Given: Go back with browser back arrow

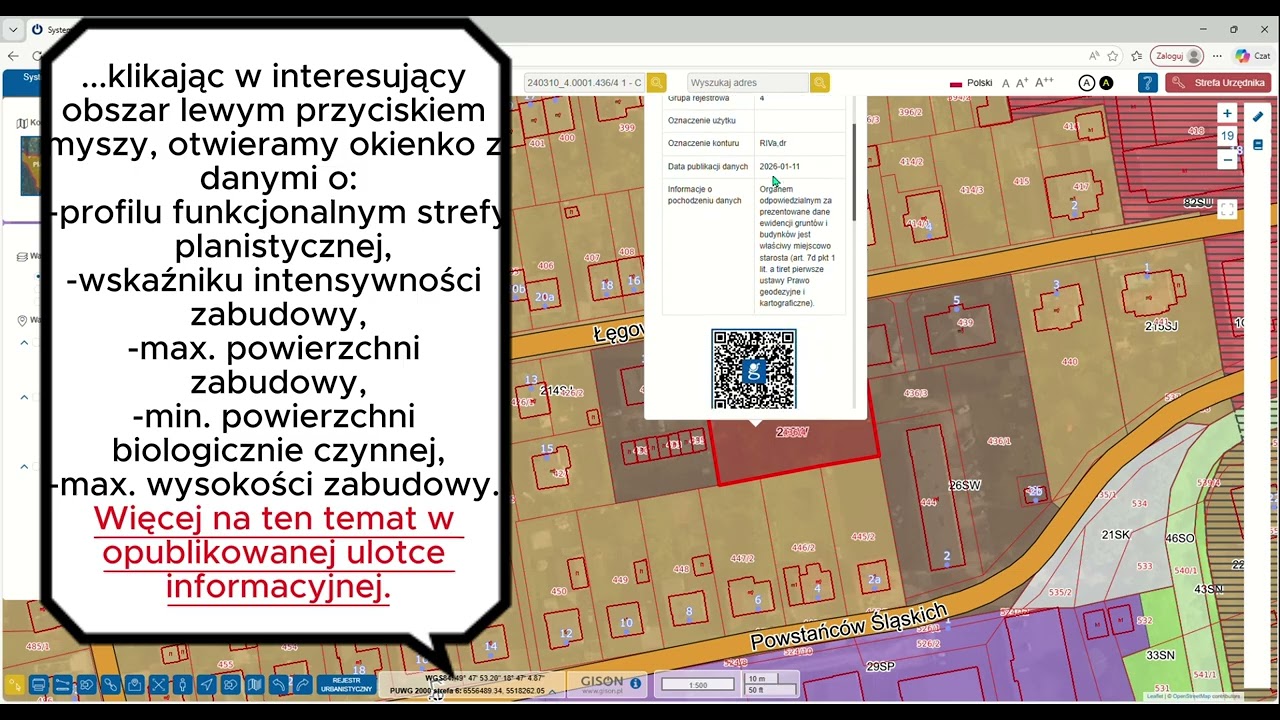Looking at the screenshot, I should tap(12, 56).
